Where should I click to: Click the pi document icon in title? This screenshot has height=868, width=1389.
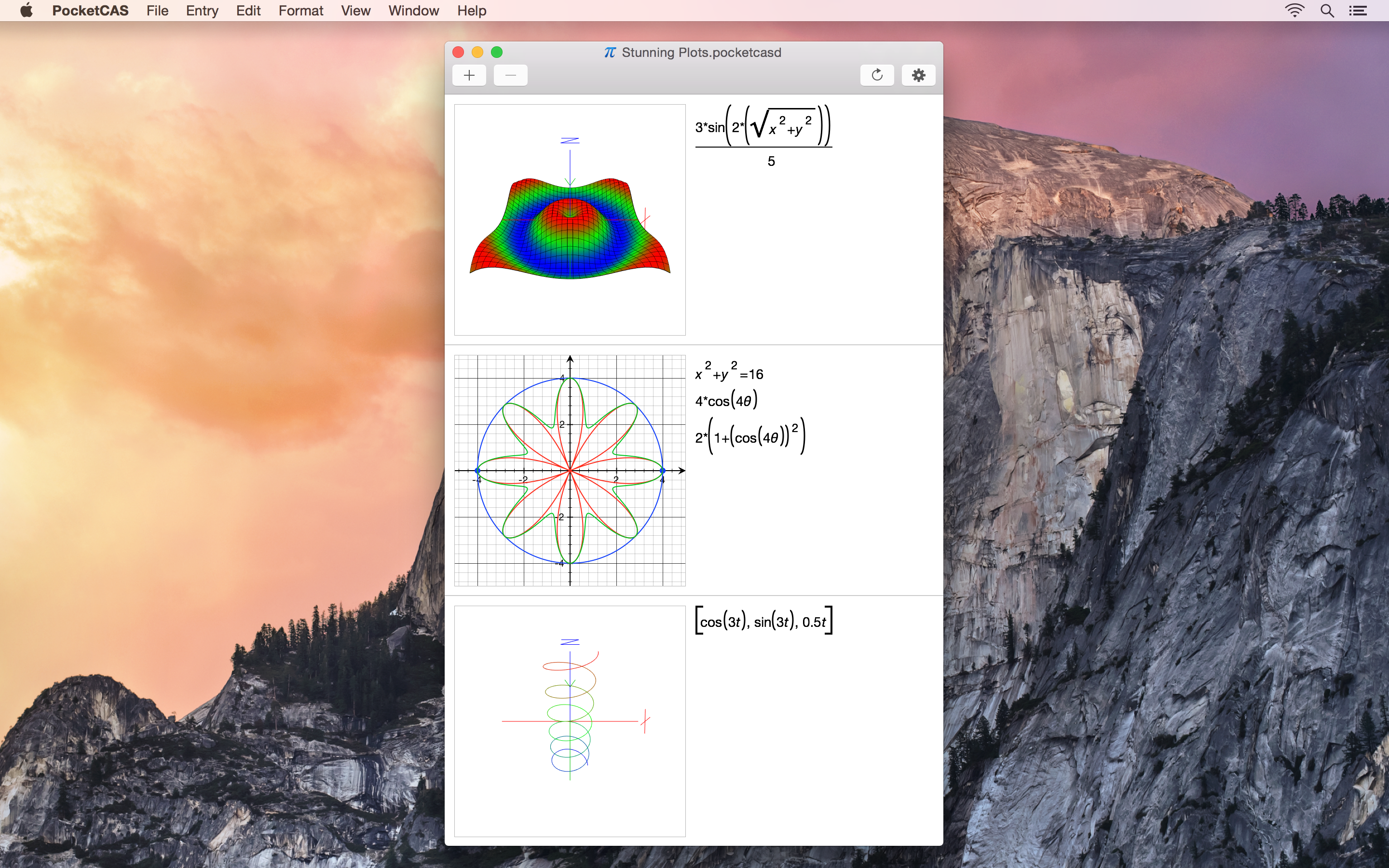610,52
